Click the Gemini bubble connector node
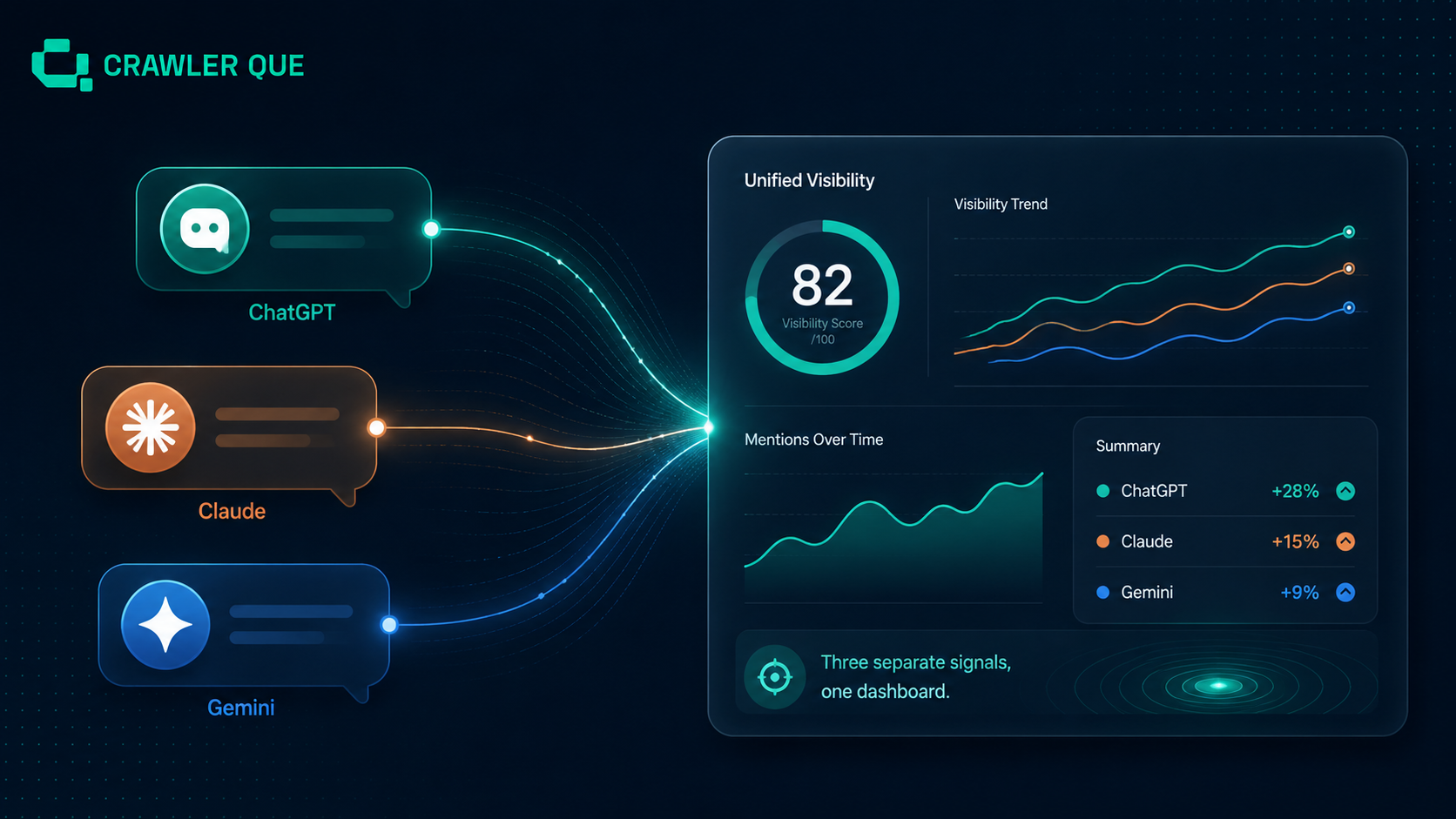The height and width of the screenshot is (819, 1456). 389,624
